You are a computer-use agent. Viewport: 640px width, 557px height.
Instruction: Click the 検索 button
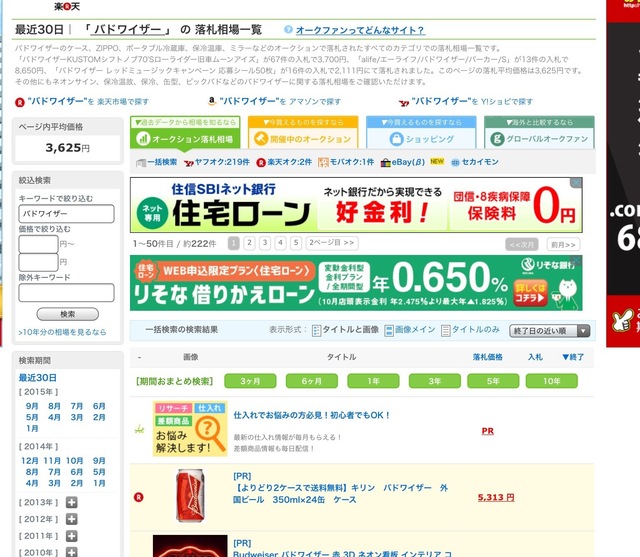coord(68,314)
